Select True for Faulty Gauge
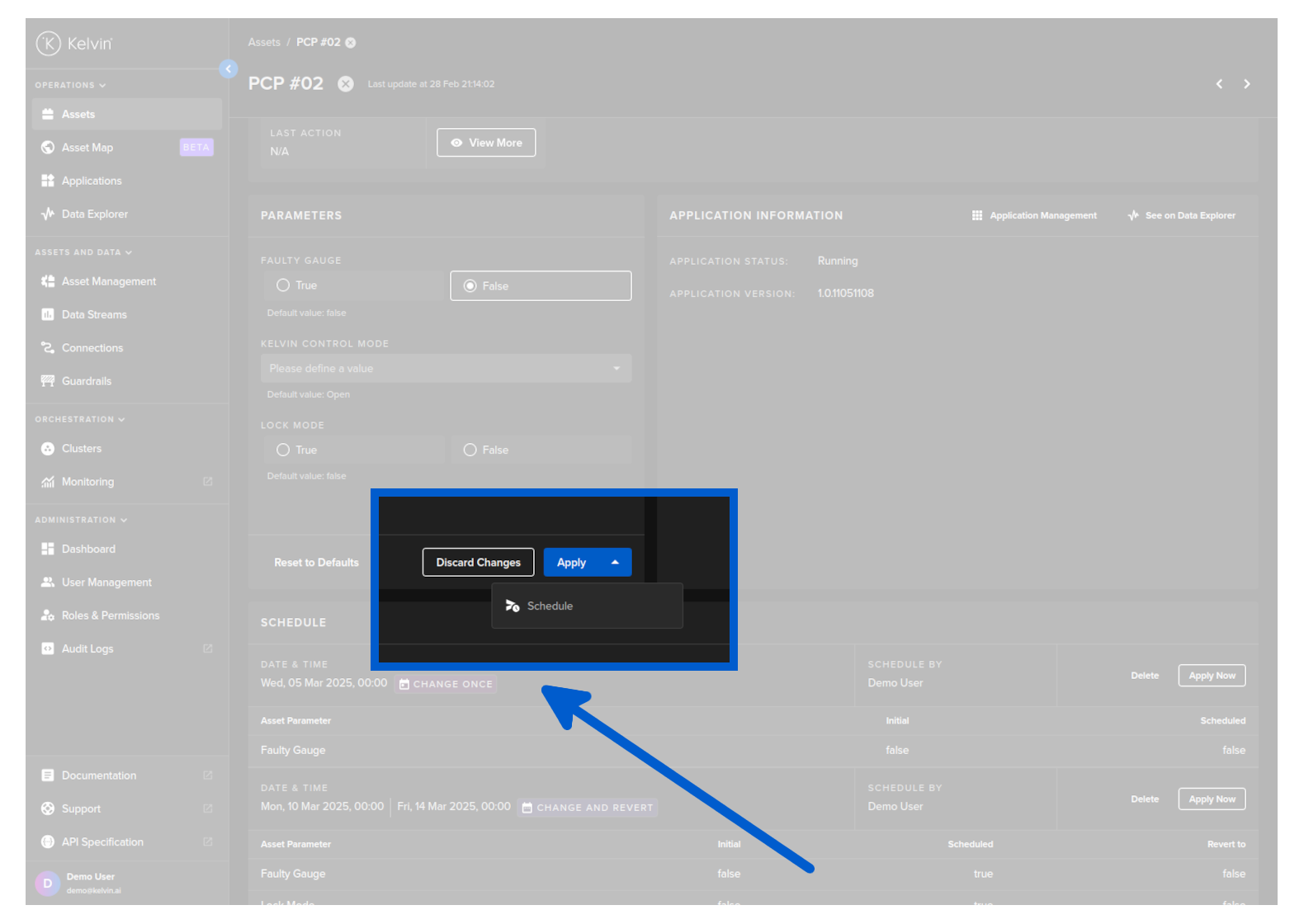The image size is (1304, 924). pyautogui.click(x=283, y=285)
